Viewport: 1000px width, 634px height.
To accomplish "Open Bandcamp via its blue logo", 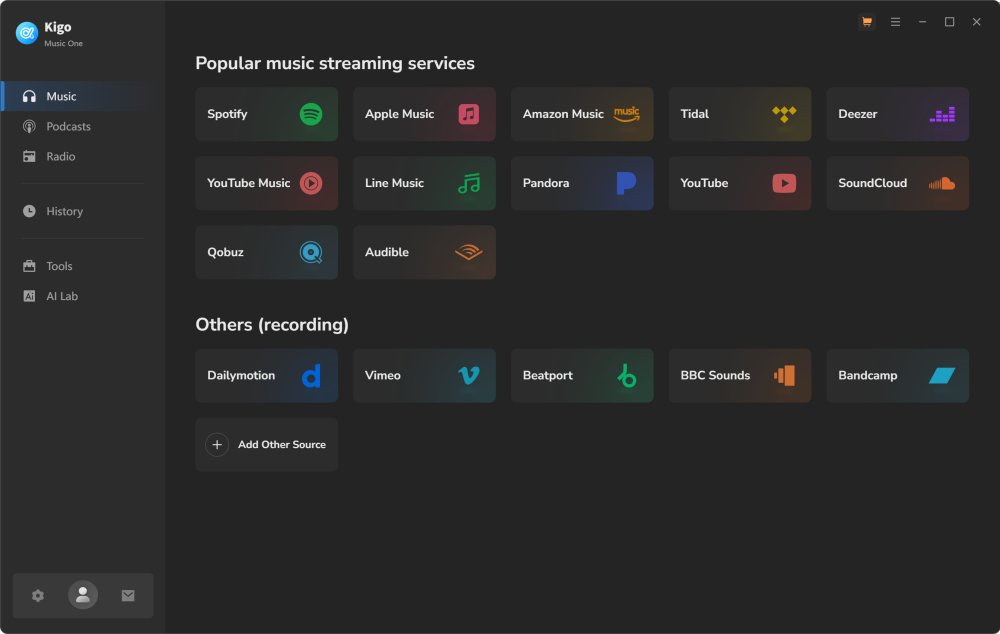I will [942, 376].
